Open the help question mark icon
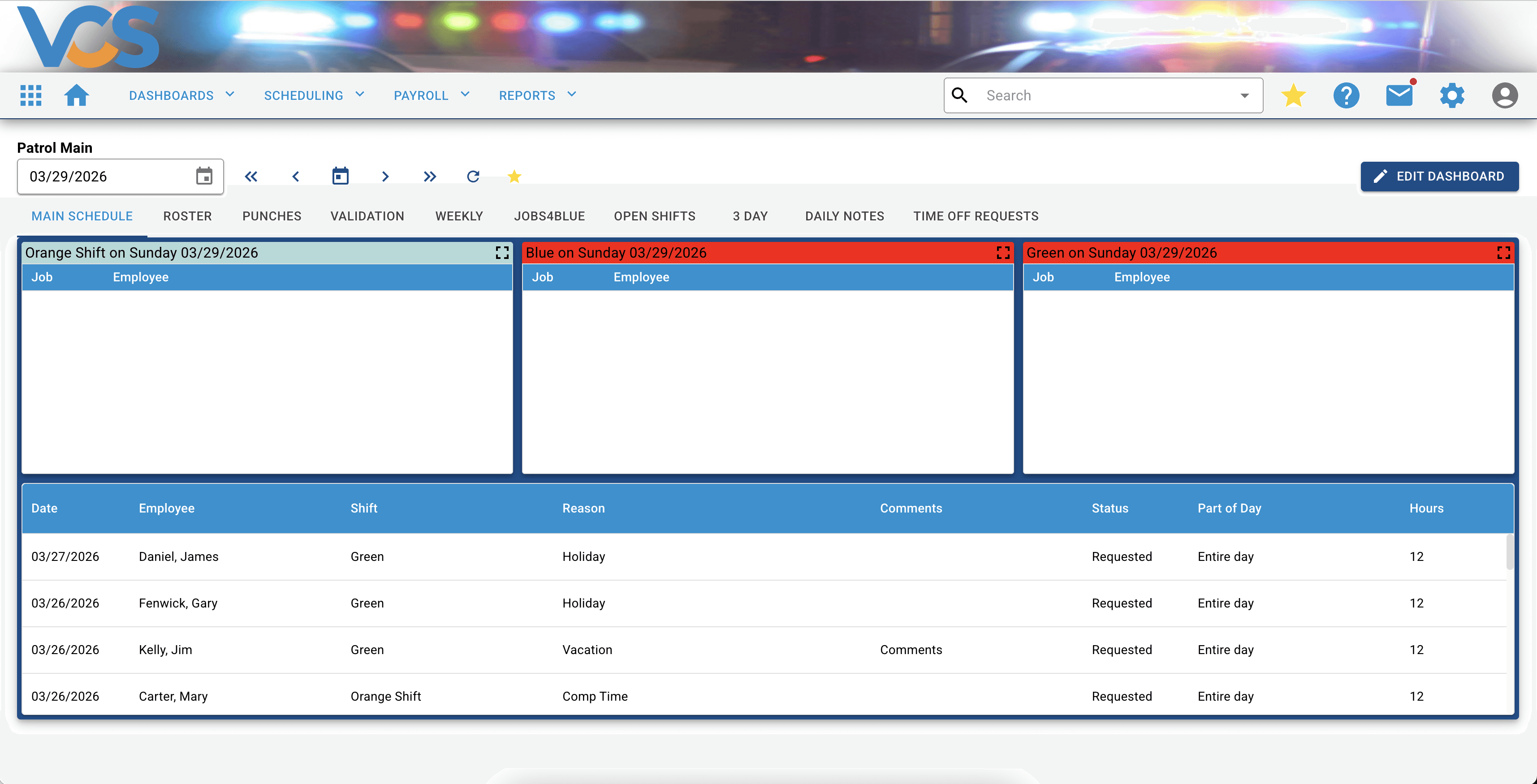This screenshot has height=784, width=1537. (x=1346, y=95)
